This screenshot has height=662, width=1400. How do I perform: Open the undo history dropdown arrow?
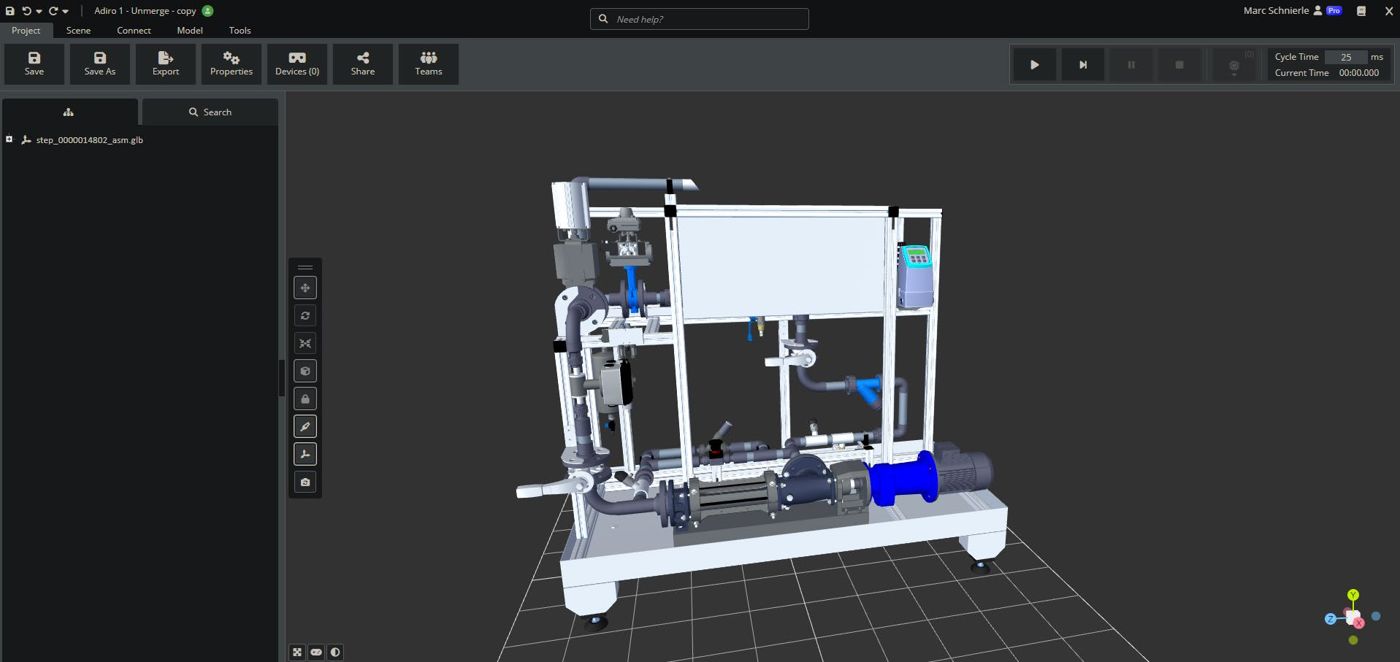click(39, 11)
